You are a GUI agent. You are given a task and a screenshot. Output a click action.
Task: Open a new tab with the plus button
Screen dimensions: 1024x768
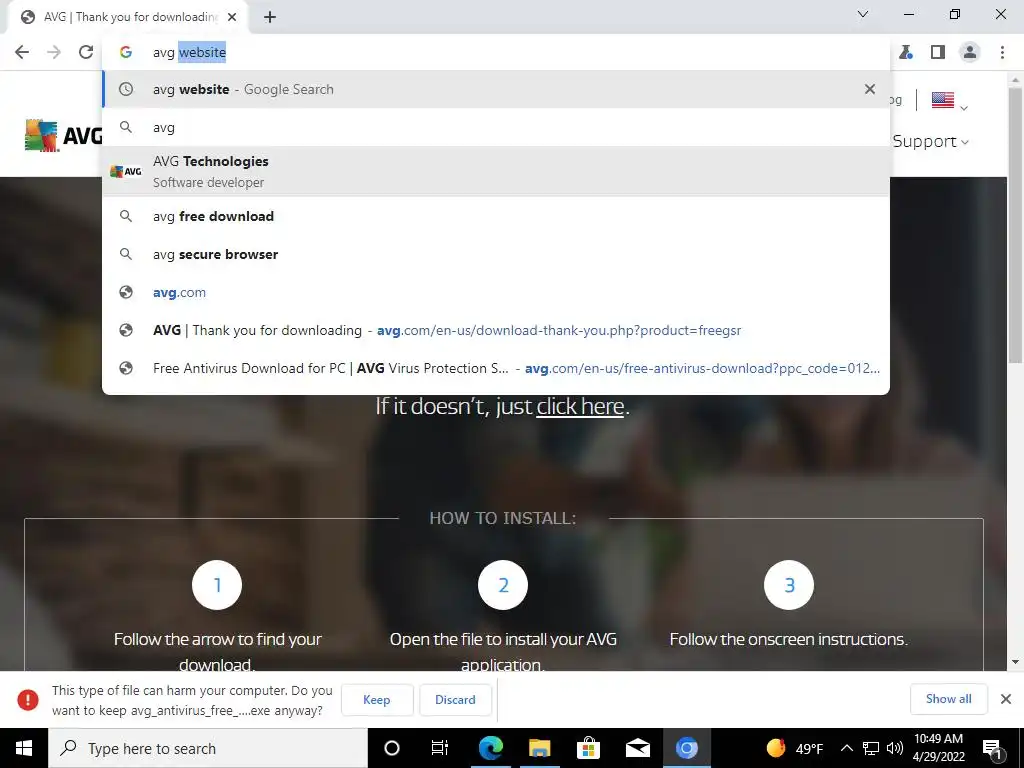270,17
